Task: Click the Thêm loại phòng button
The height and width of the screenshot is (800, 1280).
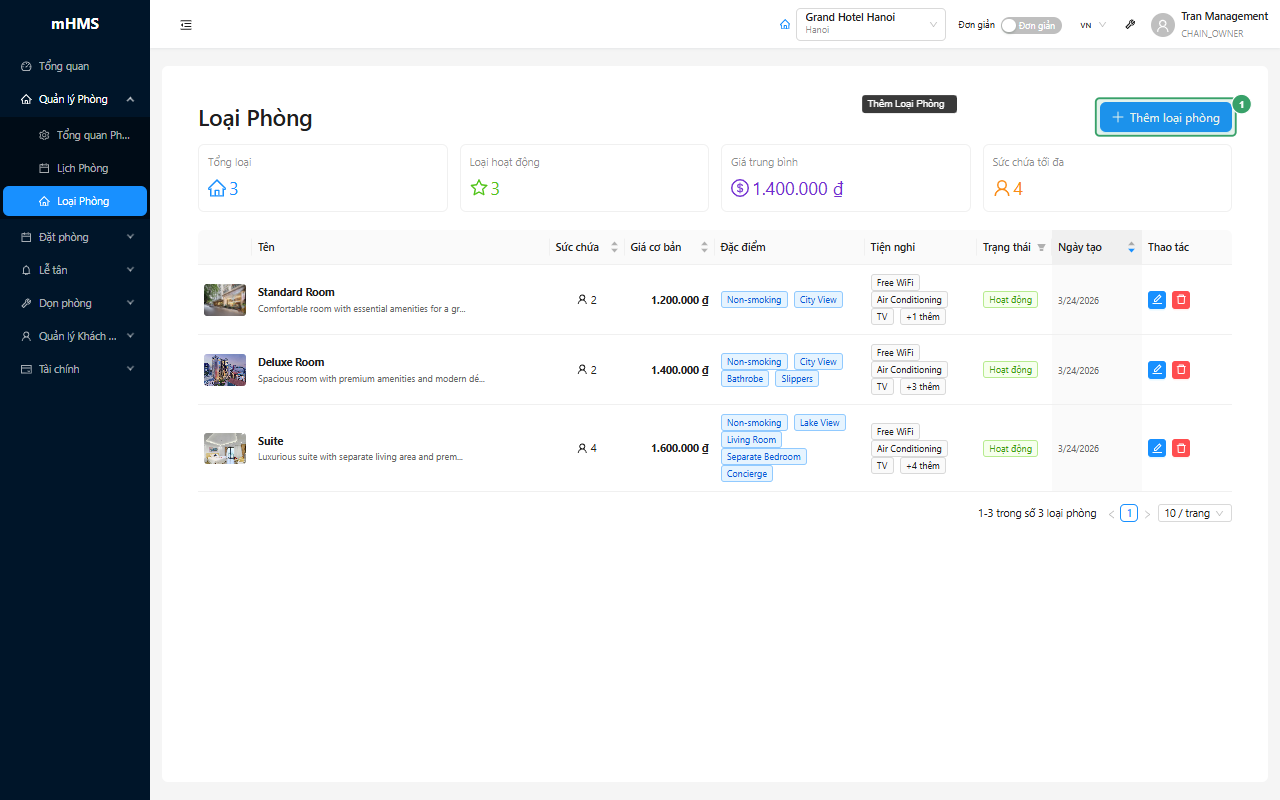Action: (x=1166, y=117)
